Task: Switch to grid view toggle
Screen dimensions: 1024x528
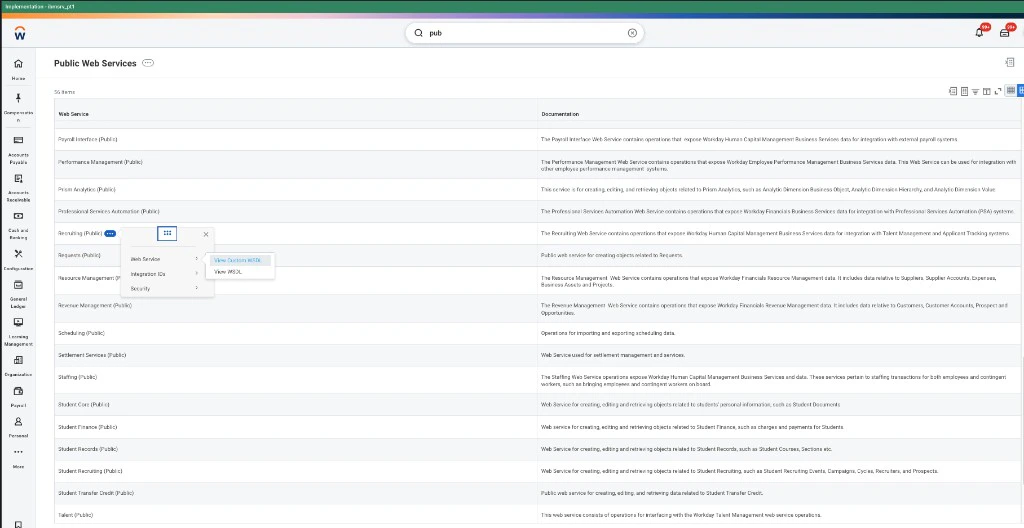Action: [x=1011, y=91]
